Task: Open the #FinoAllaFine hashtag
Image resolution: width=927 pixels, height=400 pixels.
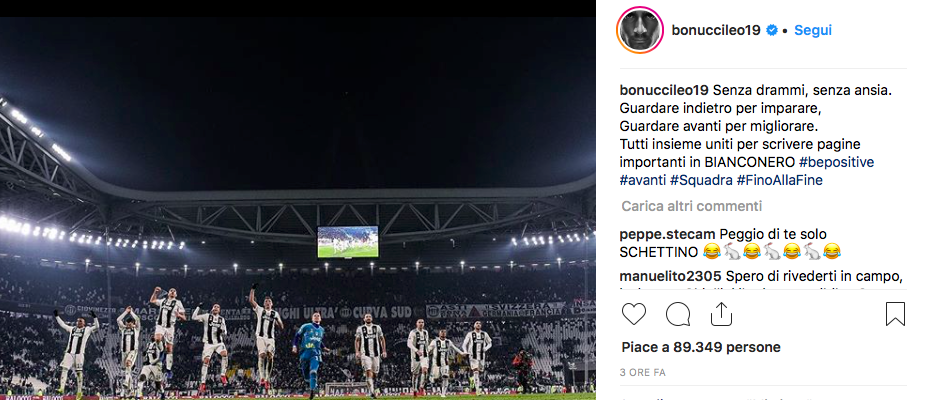Action: point(779,180)
